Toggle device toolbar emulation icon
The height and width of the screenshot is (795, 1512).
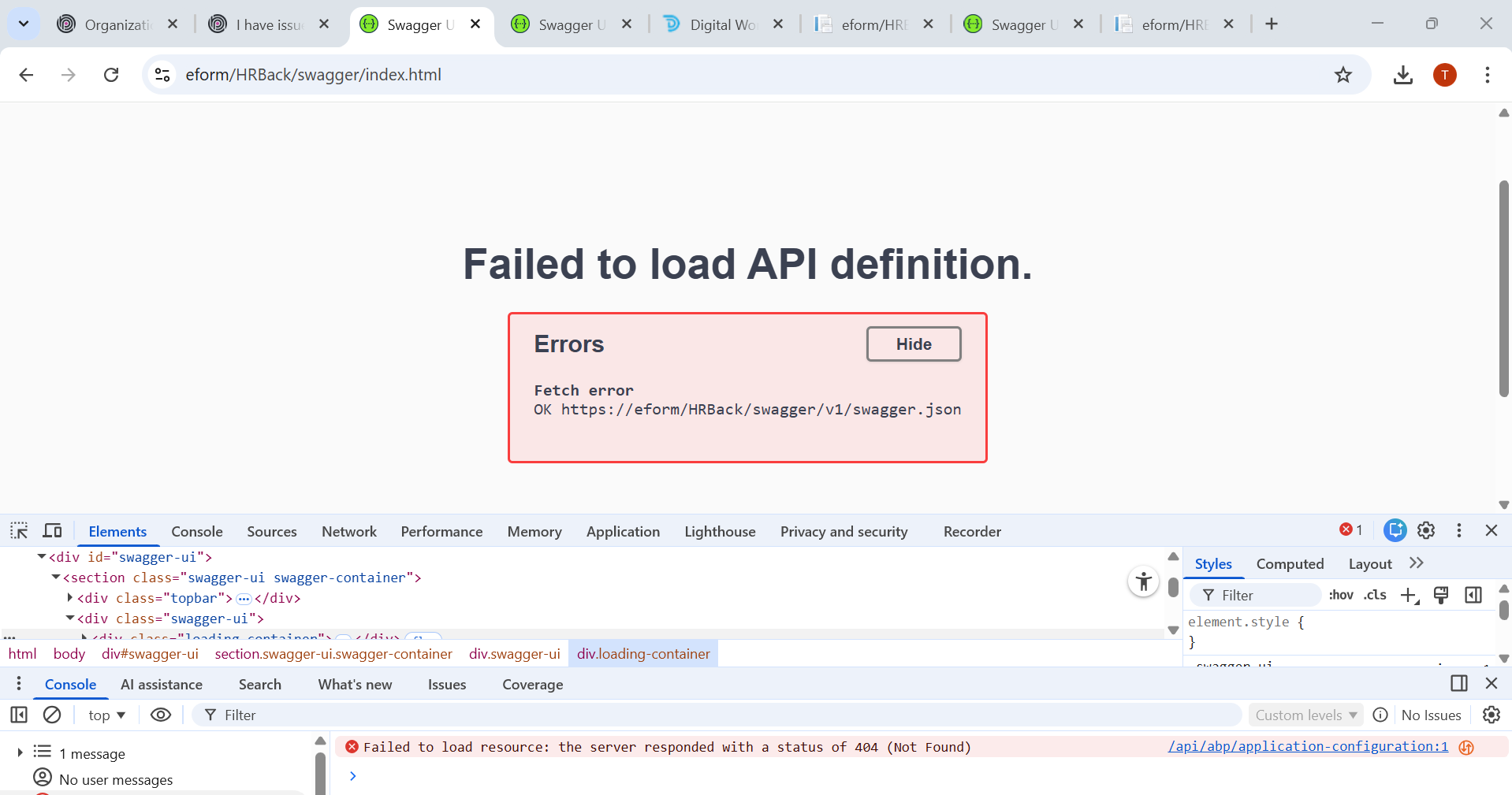pyautogui.click(x=53, y=531)
